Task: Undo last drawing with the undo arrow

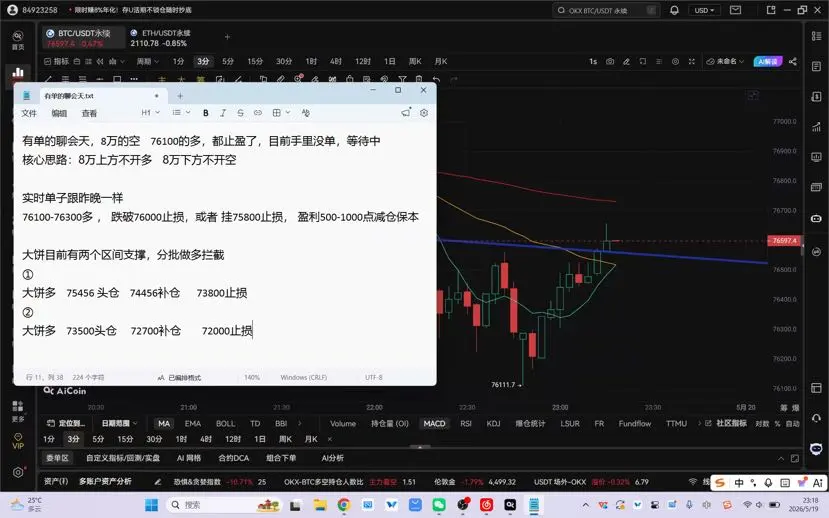Action: (x=436, y=80)
